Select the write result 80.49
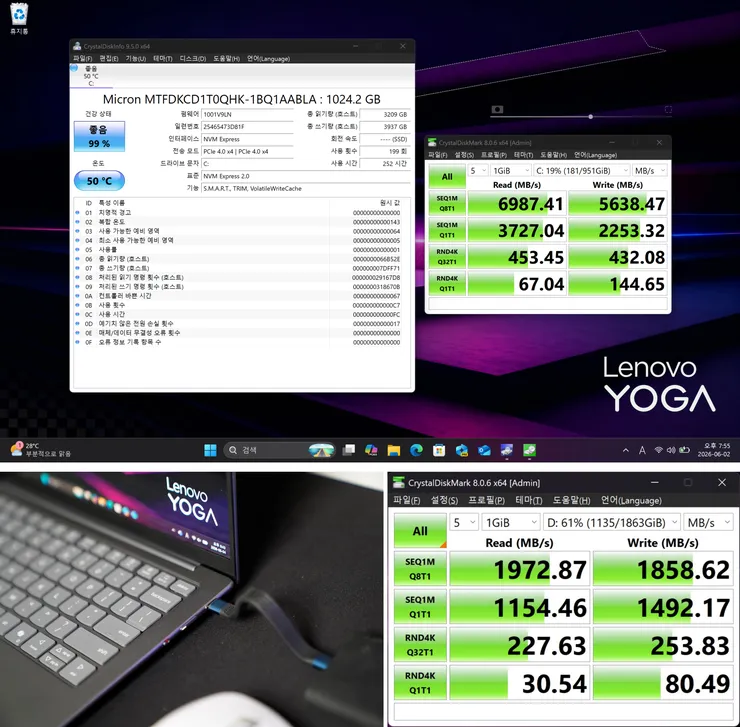740x727 pixels. [x=663, y=683]
